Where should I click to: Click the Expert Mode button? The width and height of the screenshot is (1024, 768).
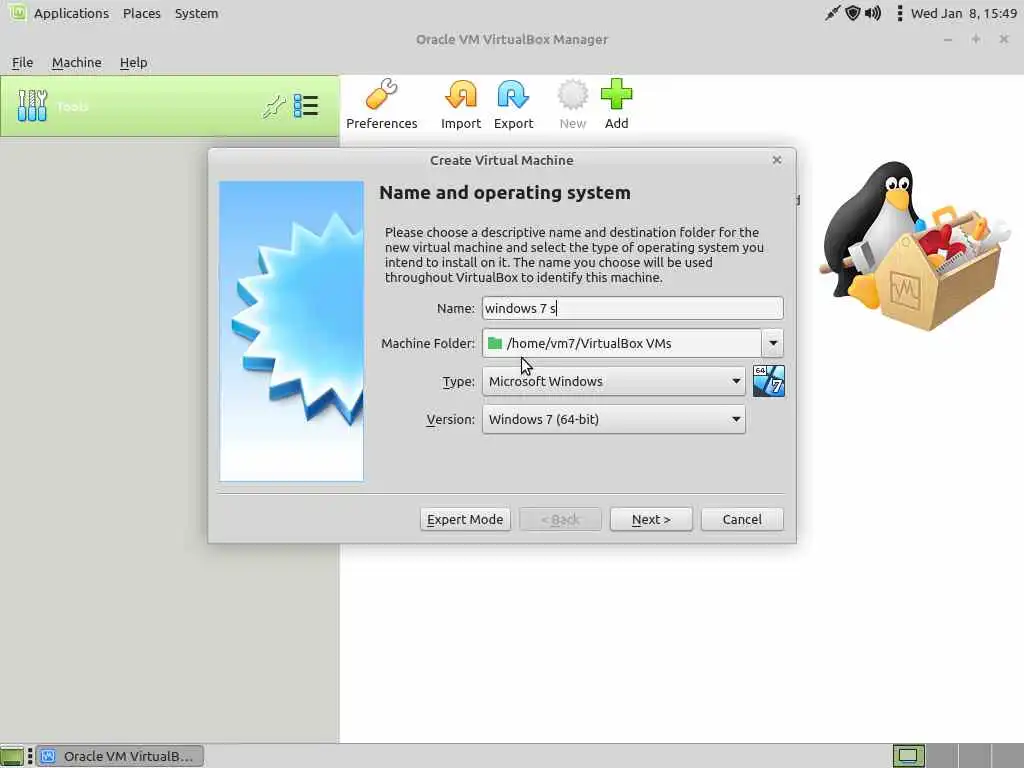[x=465, y=520]
